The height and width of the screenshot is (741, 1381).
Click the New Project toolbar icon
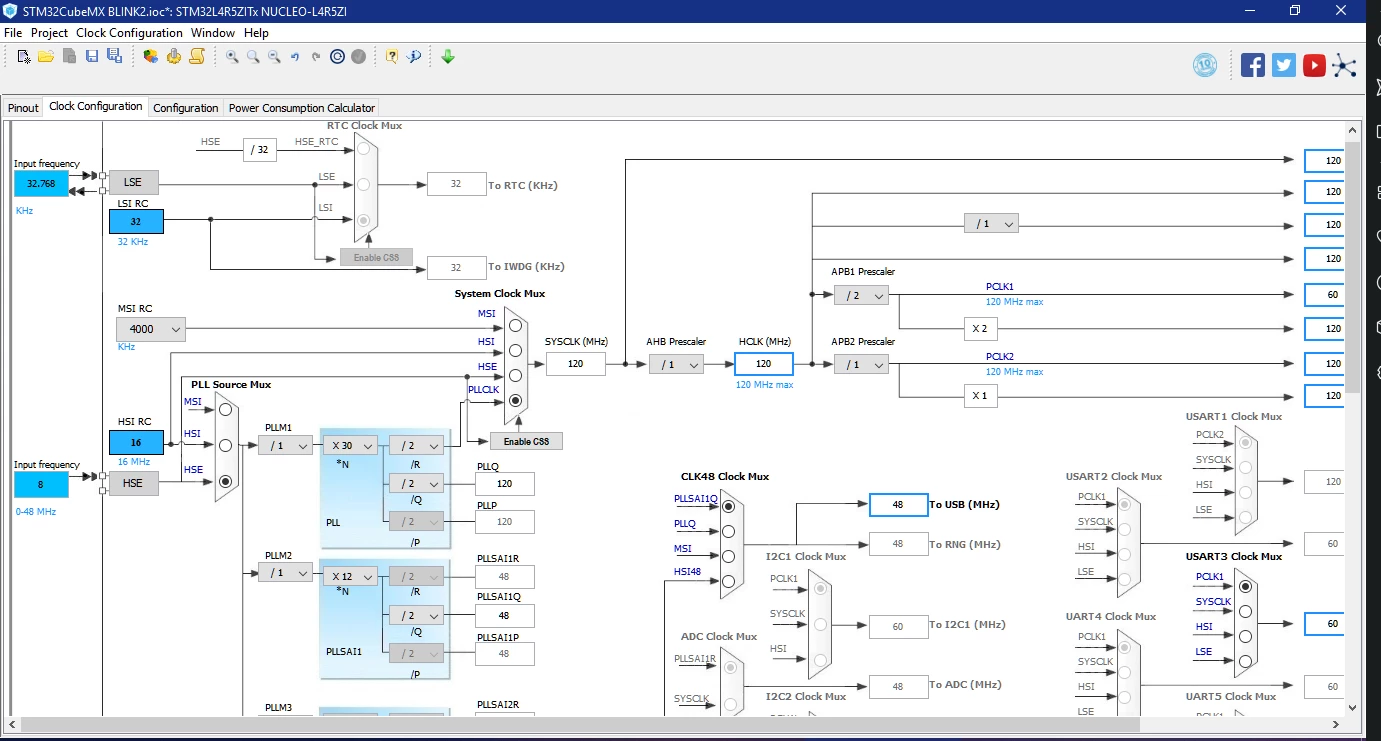(24, 57)
